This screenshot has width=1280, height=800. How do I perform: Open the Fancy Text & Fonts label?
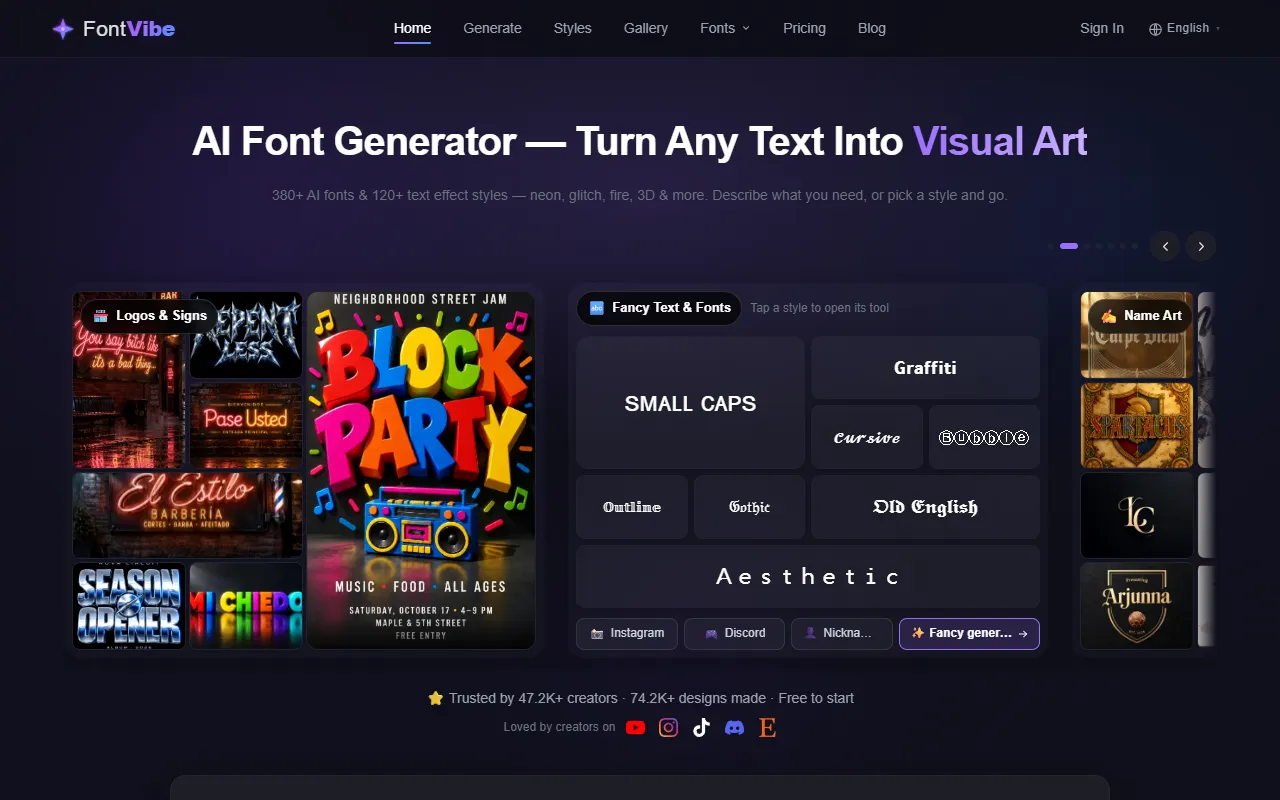coord(660,308)
